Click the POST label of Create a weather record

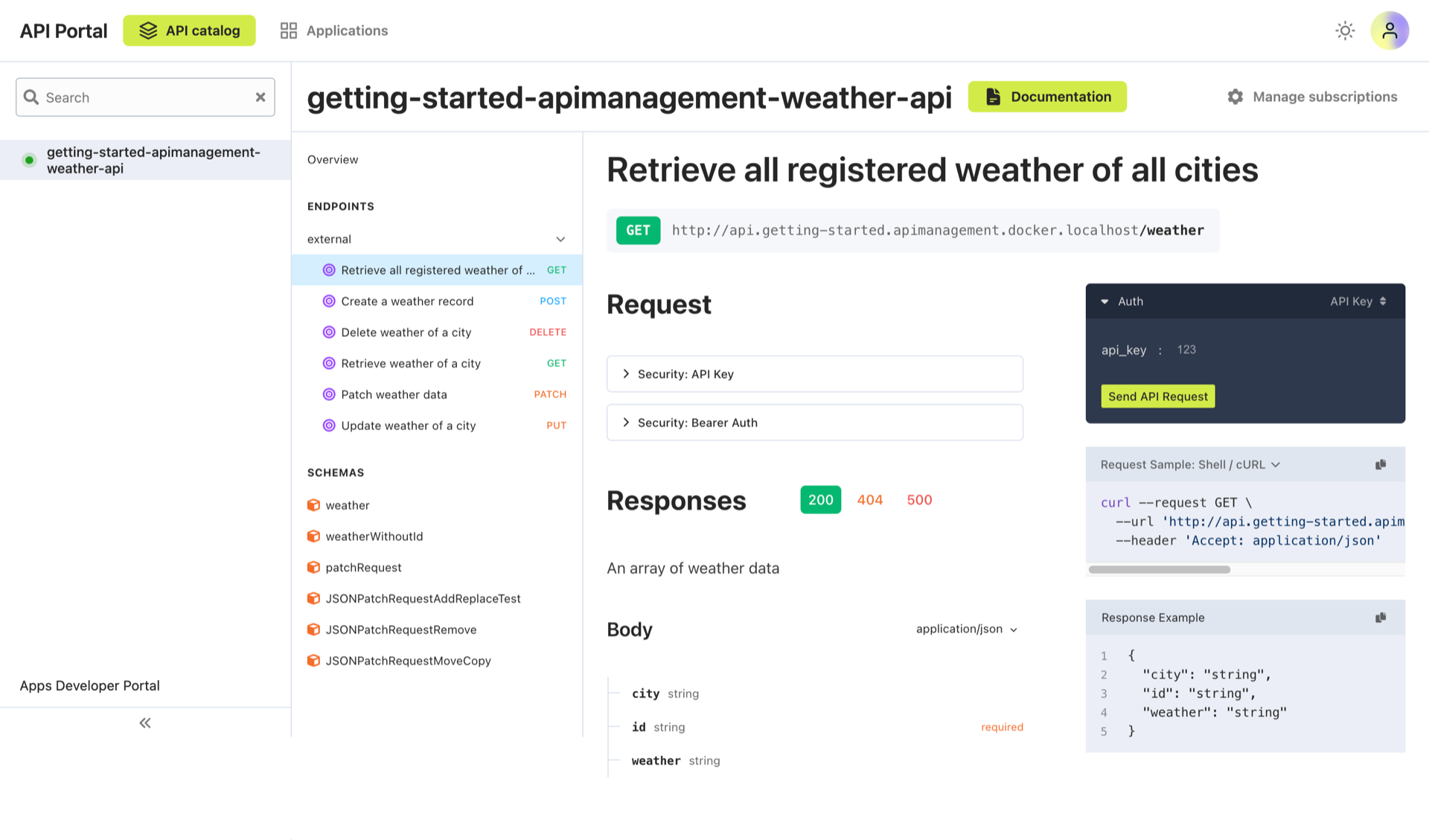point(553,301)
